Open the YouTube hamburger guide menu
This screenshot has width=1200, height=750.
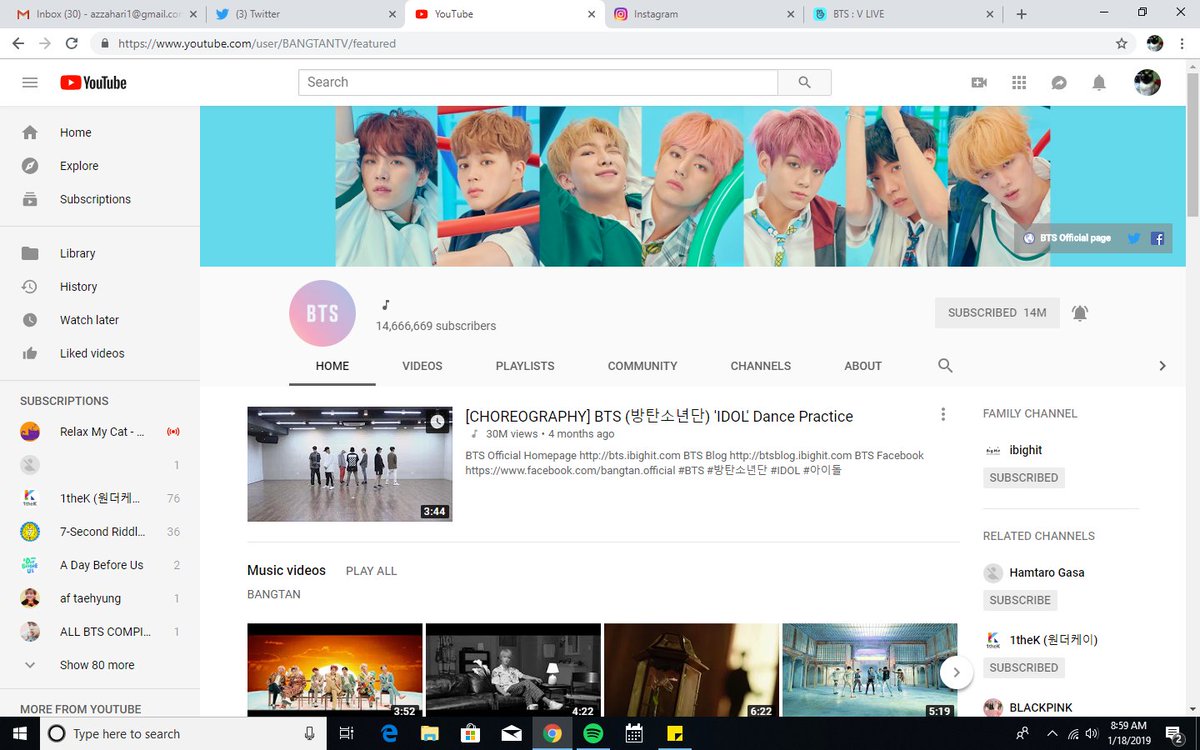tap(30, 83)
